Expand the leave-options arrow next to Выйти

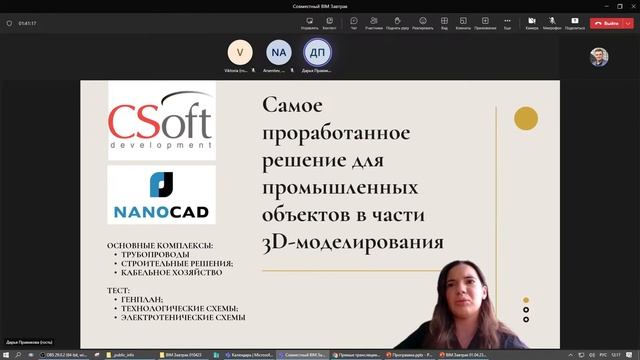629,23
